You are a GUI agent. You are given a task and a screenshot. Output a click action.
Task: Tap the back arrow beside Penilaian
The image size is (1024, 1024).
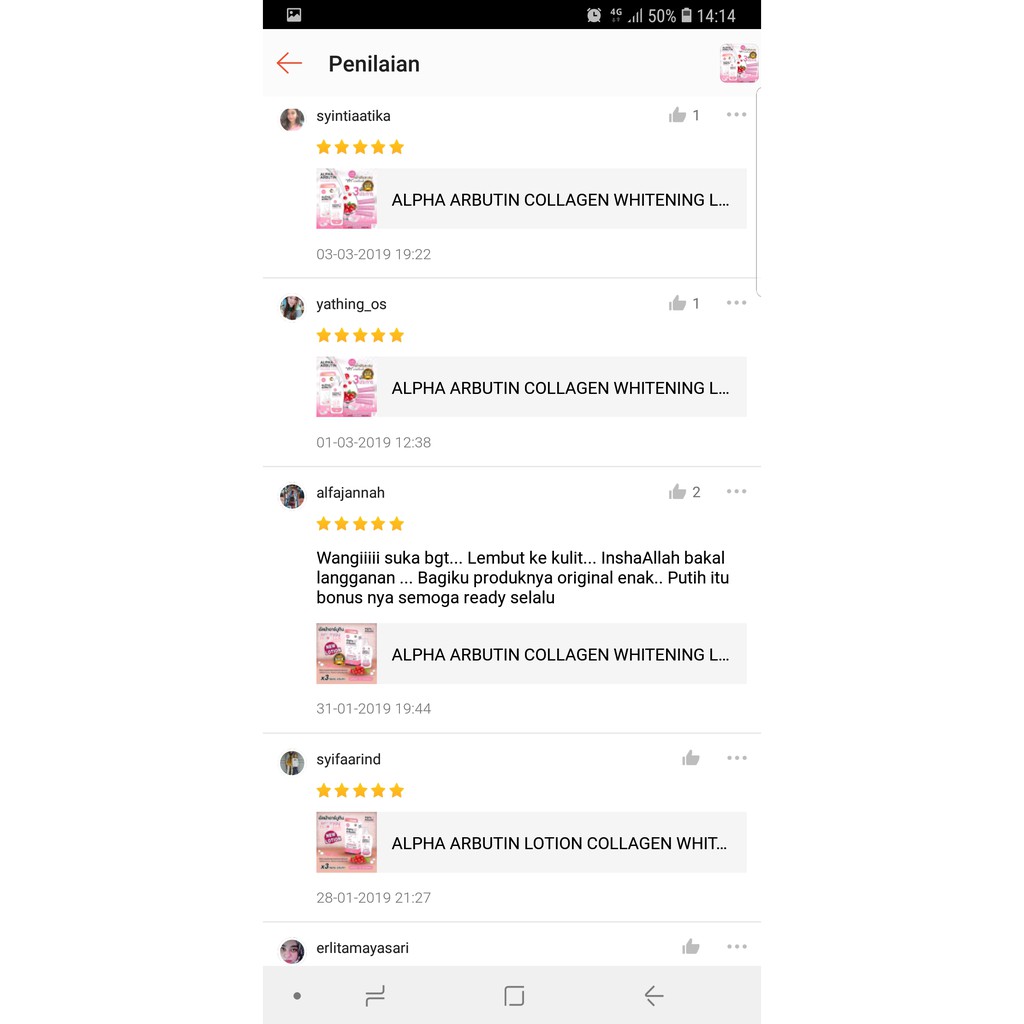[x=289, y=63]
